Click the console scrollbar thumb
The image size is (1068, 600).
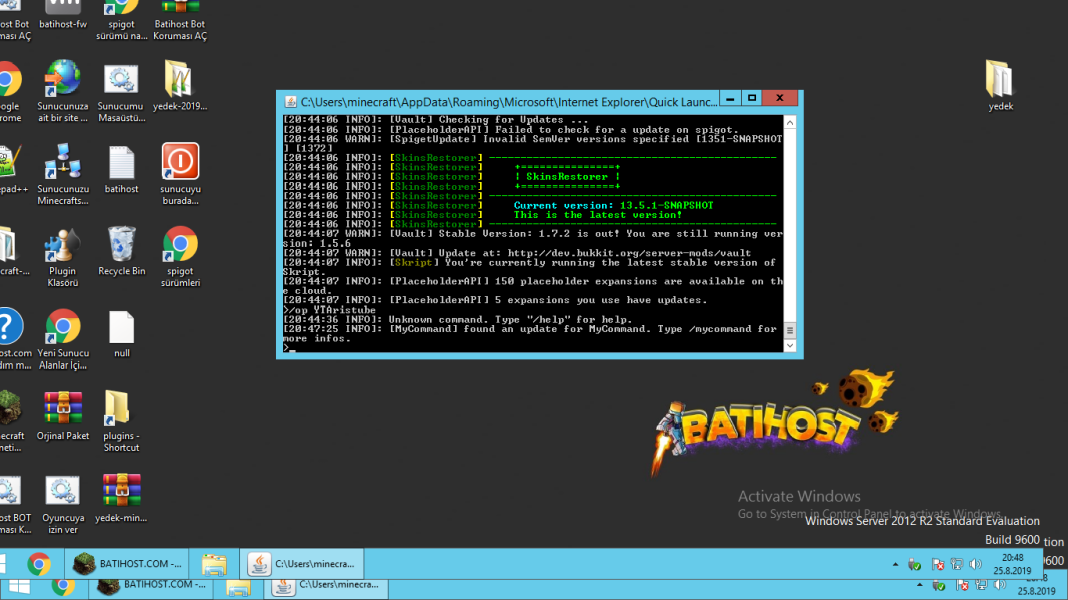789,330
